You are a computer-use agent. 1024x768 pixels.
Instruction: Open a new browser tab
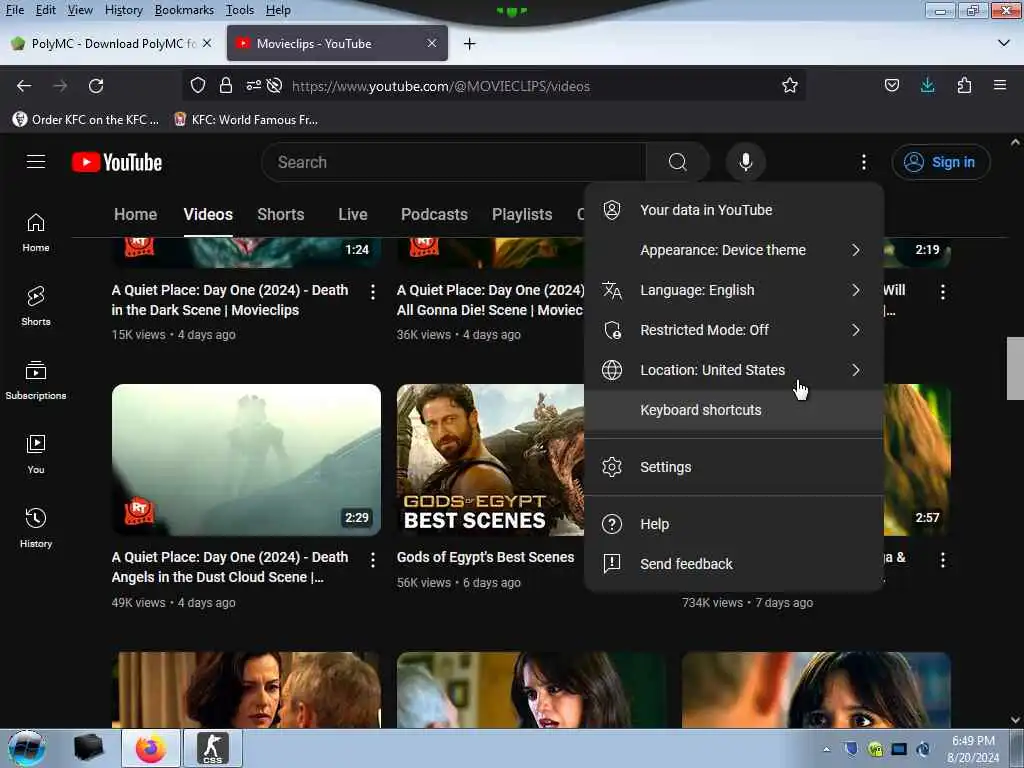tap(470, 44)
